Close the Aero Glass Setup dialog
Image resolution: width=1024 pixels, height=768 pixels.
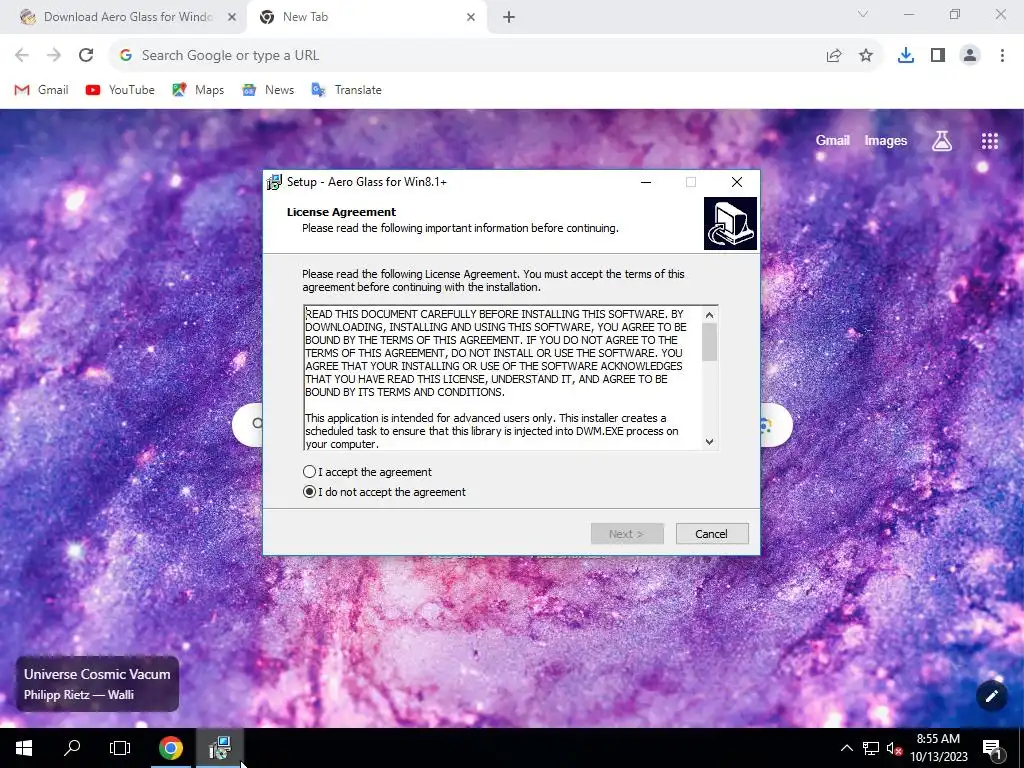(x=737, y=182)
